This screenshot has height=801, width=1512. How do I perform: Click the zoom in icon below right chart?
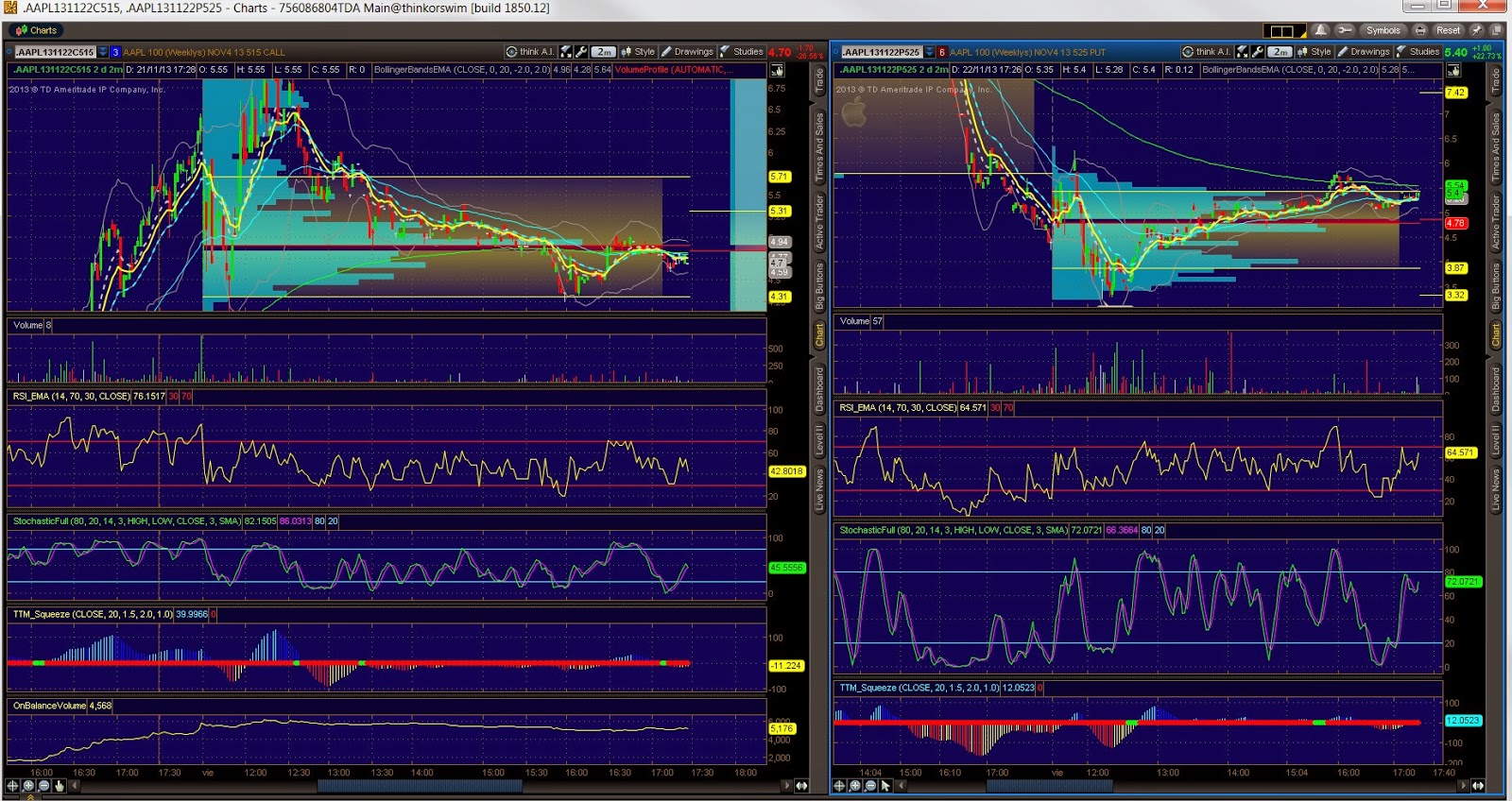coord(855,786)
